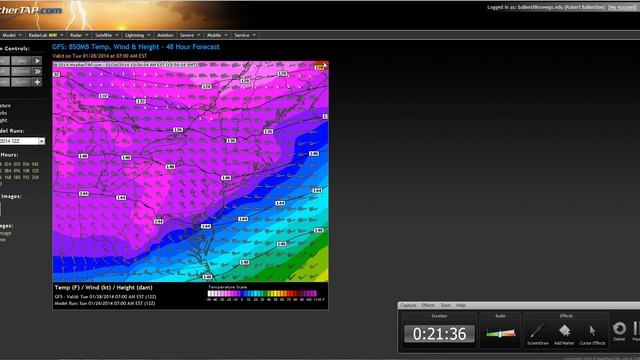Click the Temperature Scale color bar
The image size is (640, 360).
[262, 293]
